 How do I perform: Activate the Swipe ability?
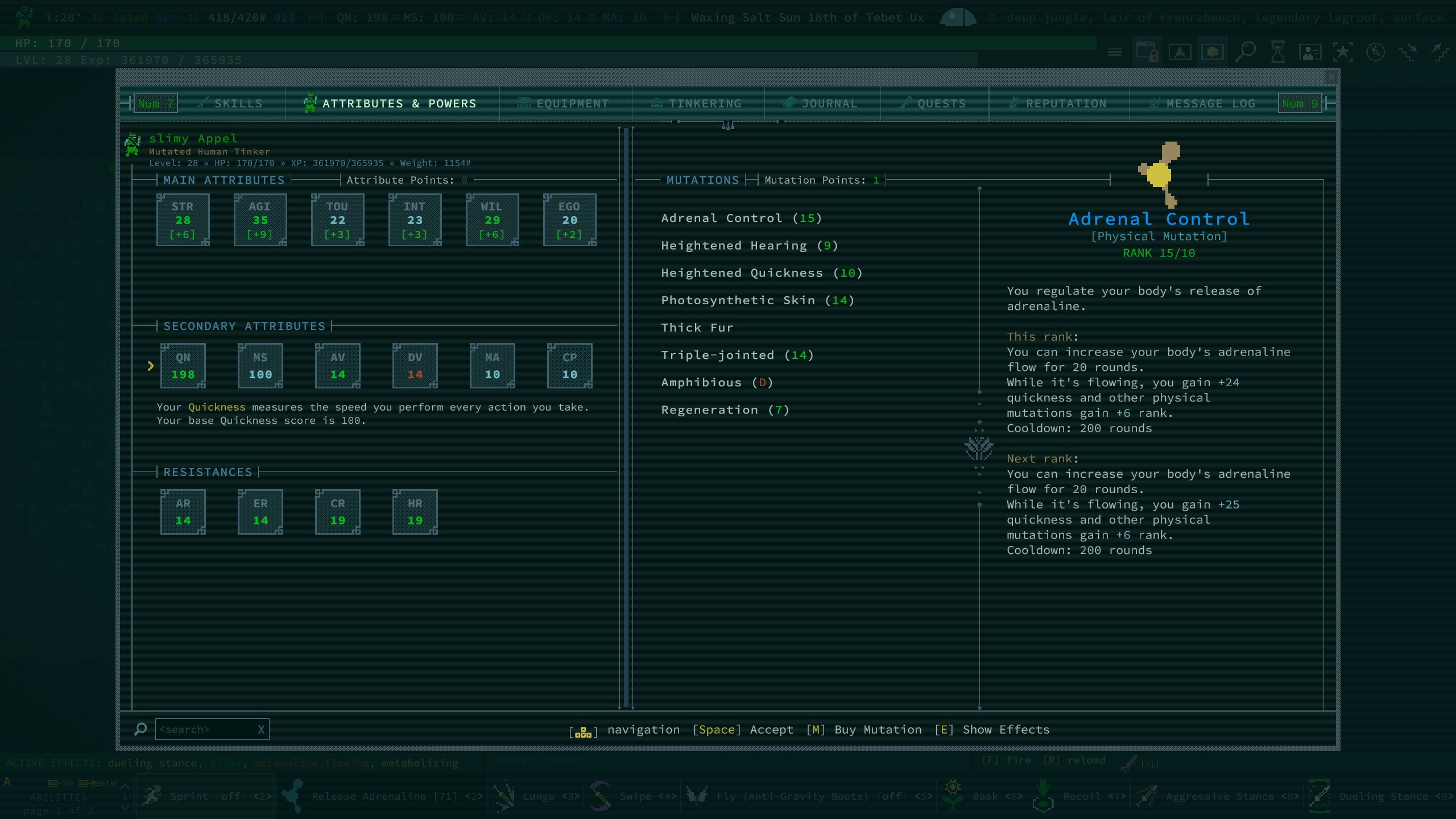(632, 796)
